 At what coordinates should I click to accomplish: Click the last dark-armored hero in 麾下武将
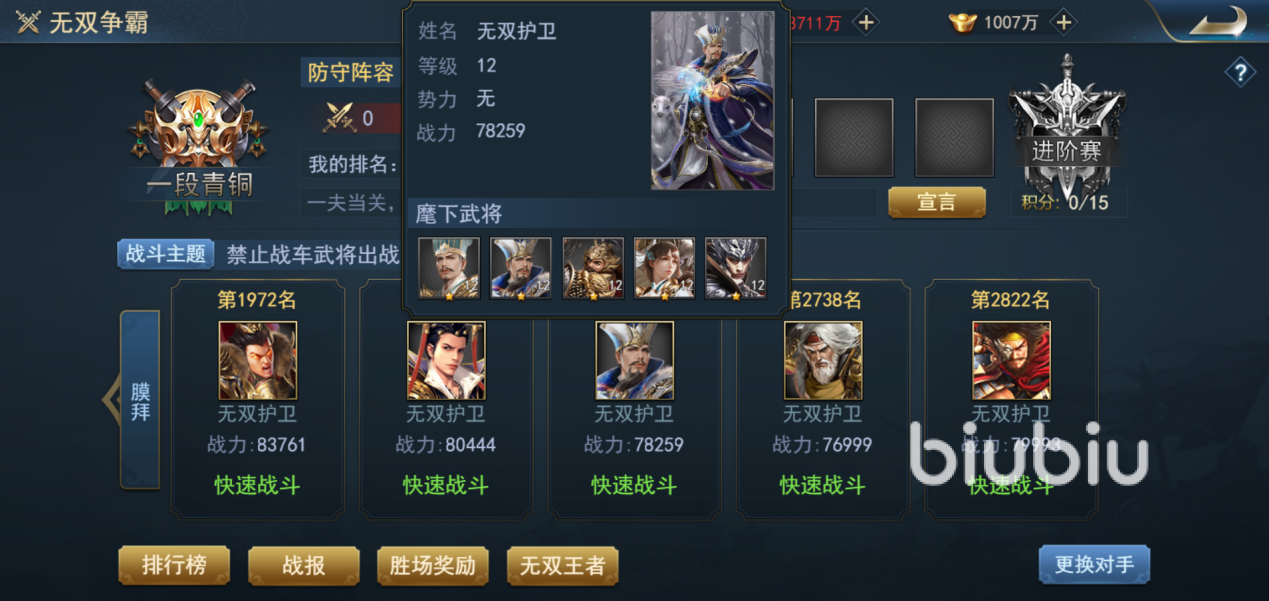(x=736, y=268)
